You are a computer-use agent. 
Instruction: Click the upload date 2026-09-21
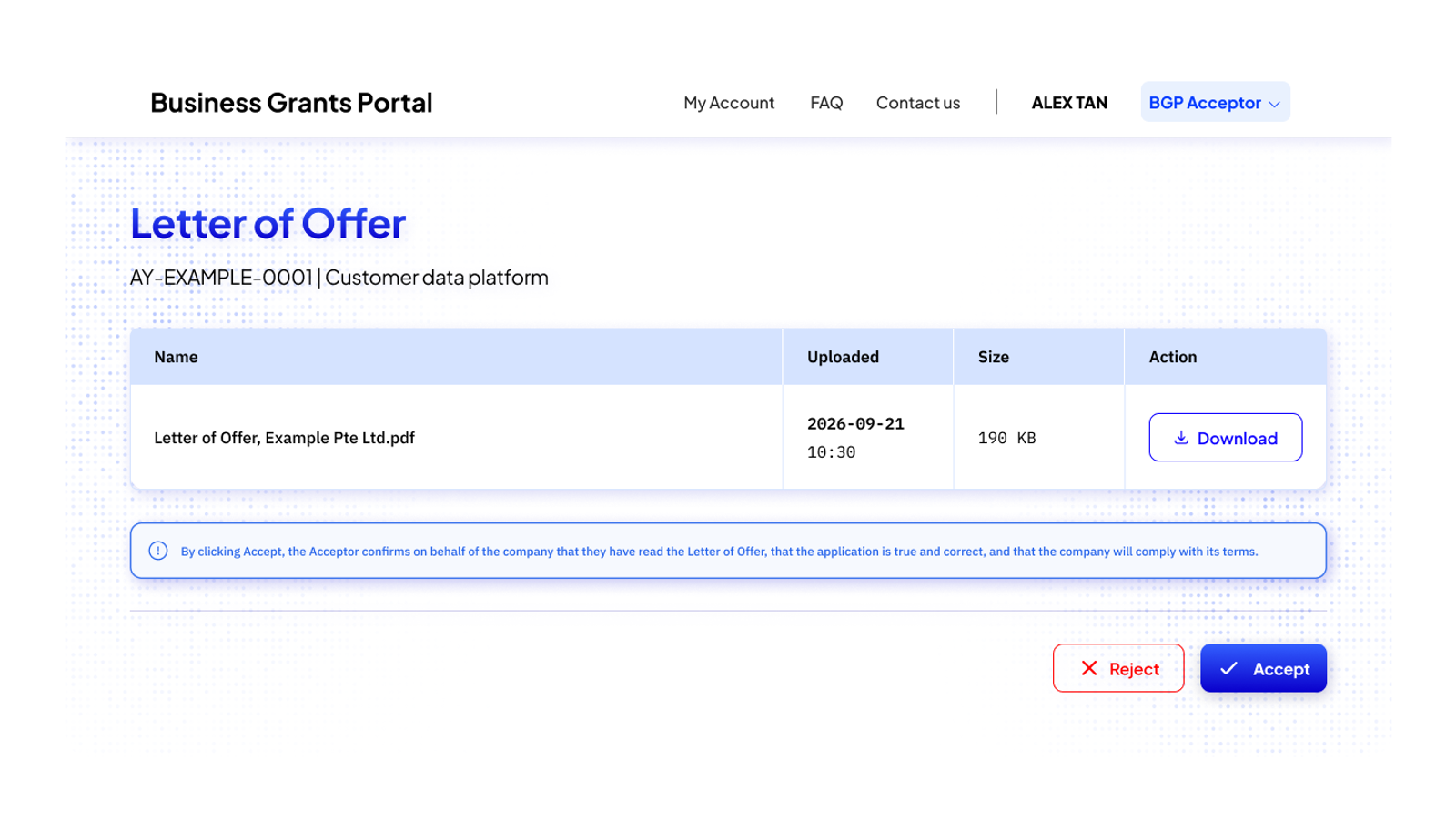tap(855, 424)
